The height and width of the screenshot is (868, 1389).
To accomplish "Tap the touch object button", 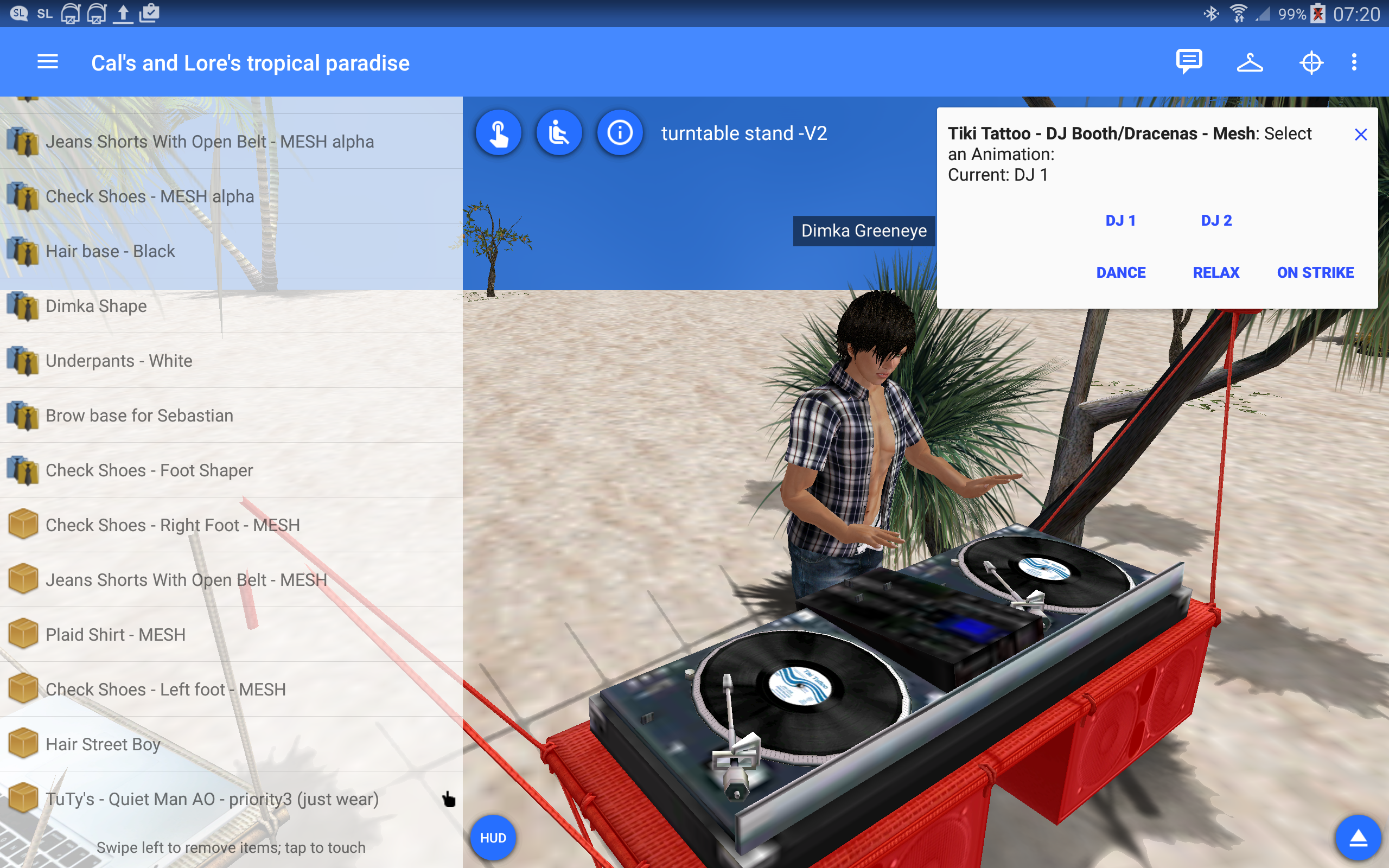I will (498, 132).
